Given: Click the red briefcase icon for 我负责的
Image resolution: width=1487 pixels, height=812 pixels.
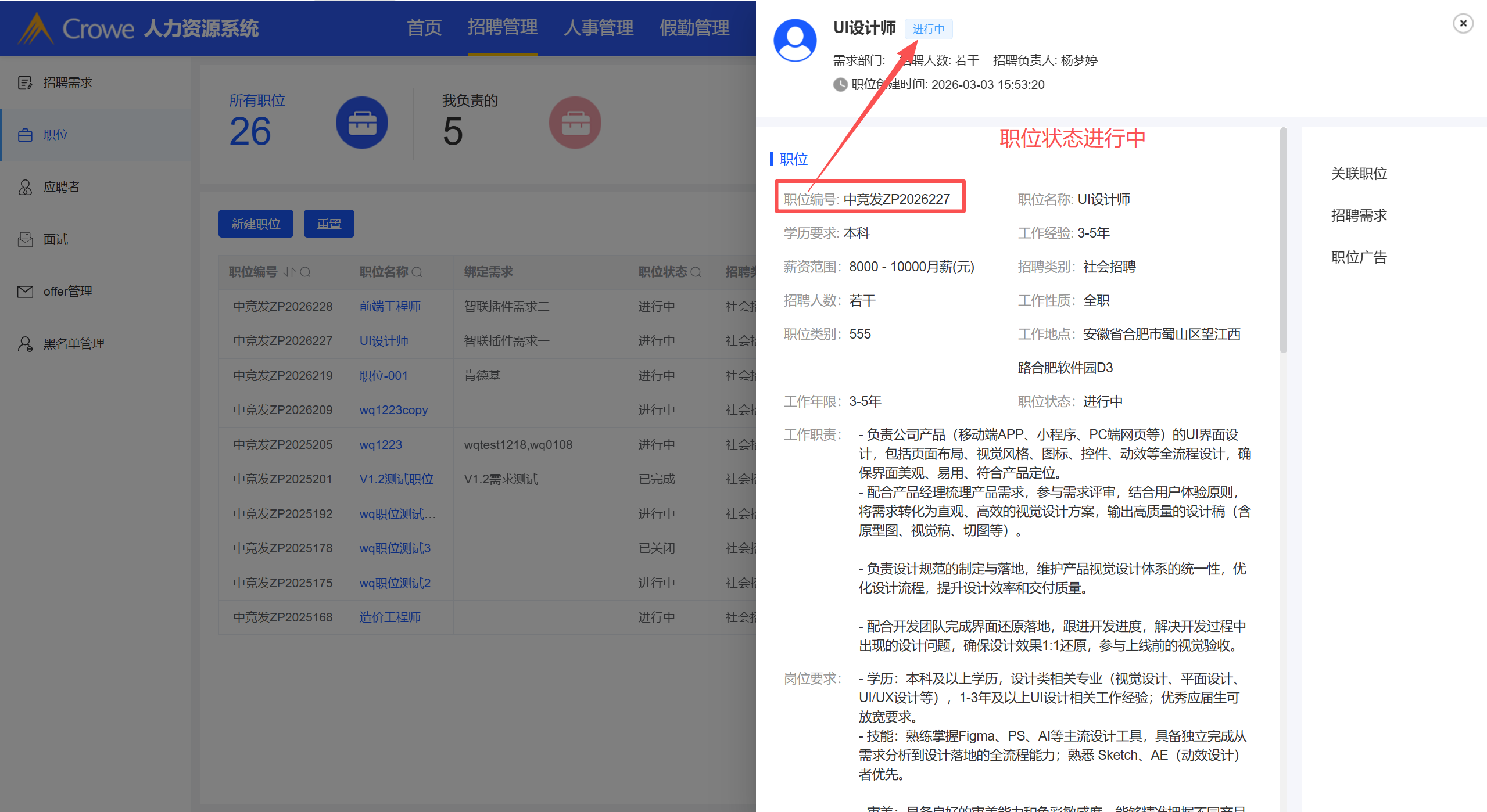Looking at the screenshot, I should pos(575,123).
